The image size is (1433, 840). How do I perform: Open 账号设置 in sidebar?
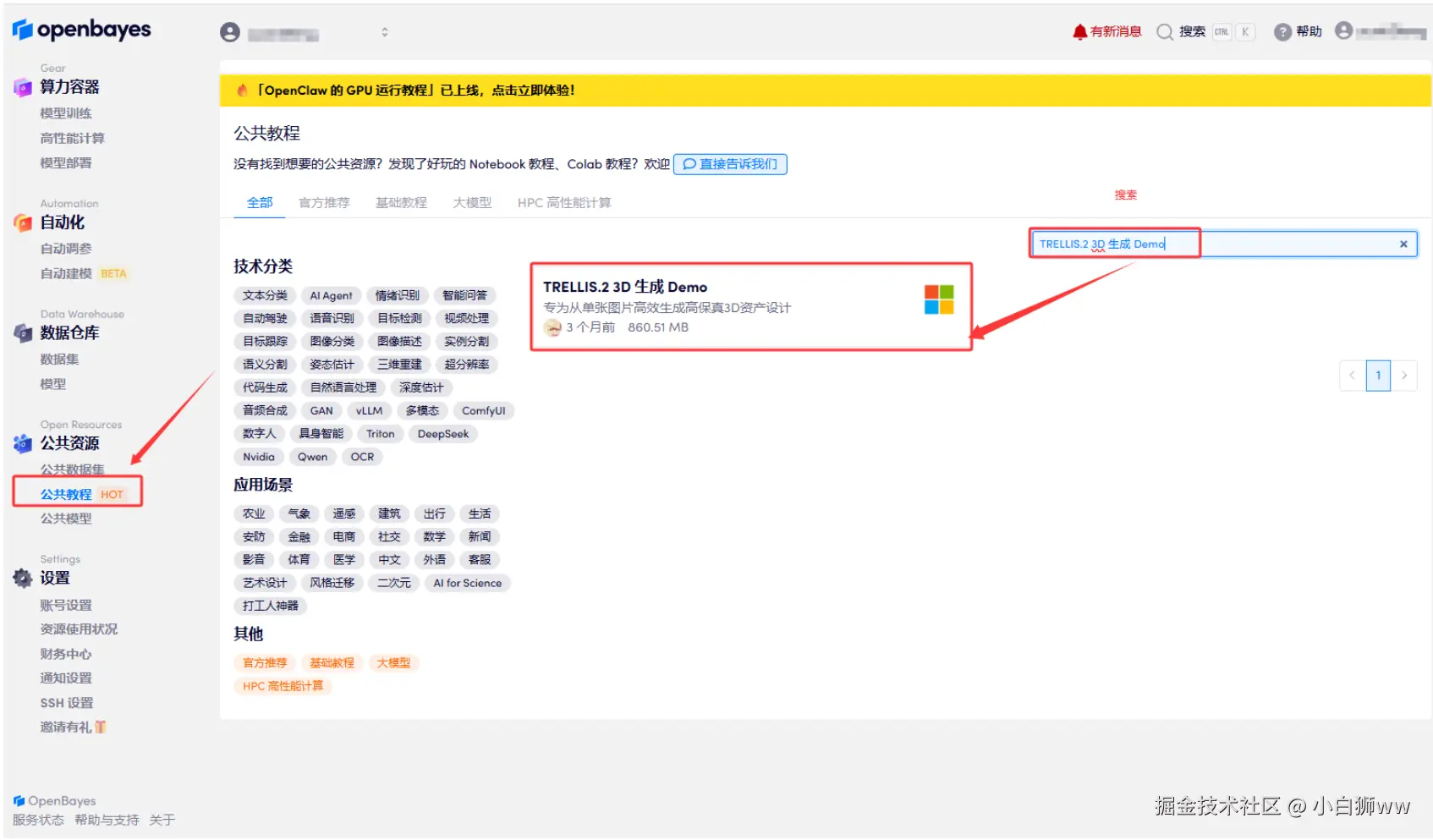click(66, 606)
